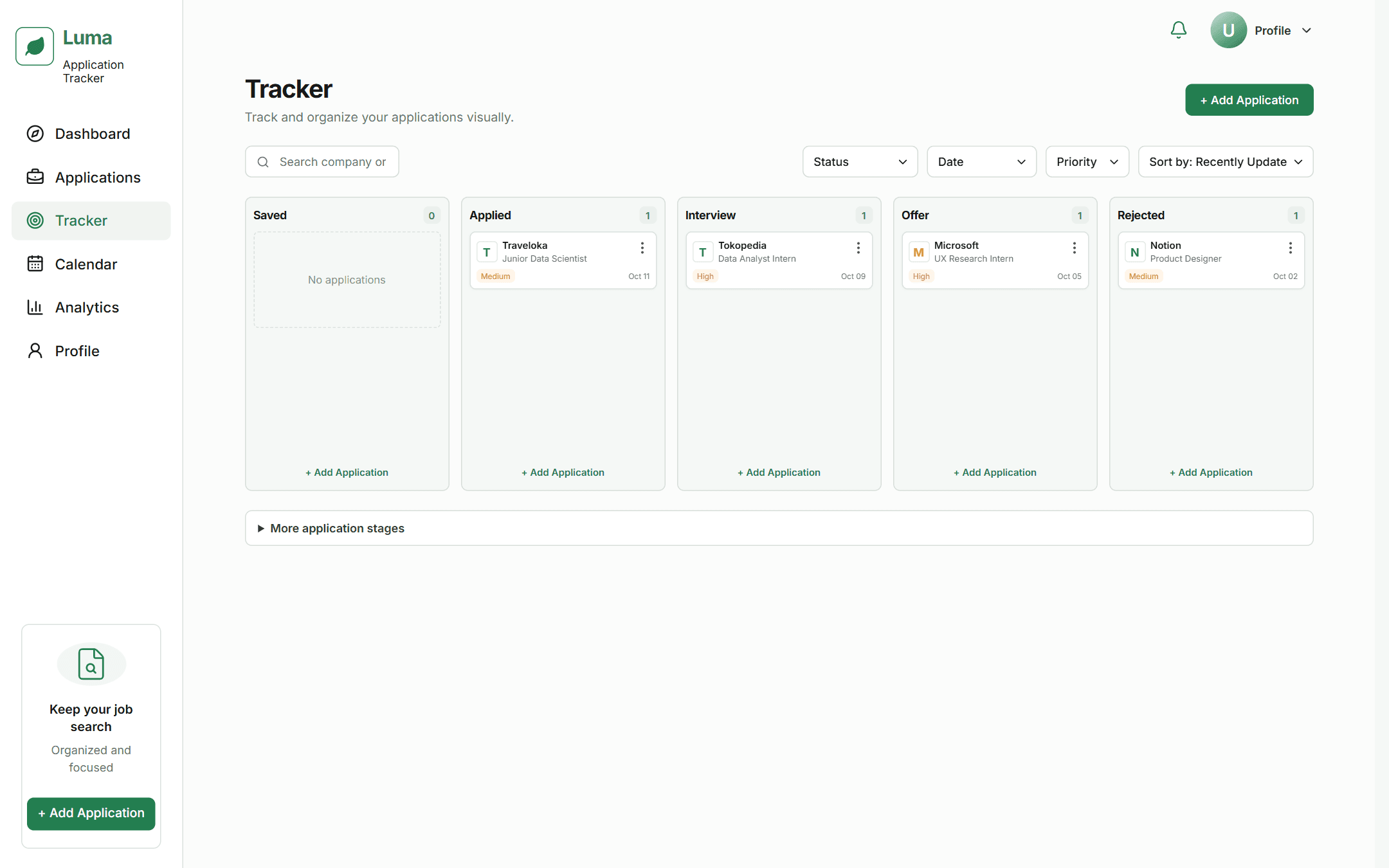The width and height of the screenshot is (1389, 868).
Task: Click the Analytics bar chart icon
Action: 35,307
